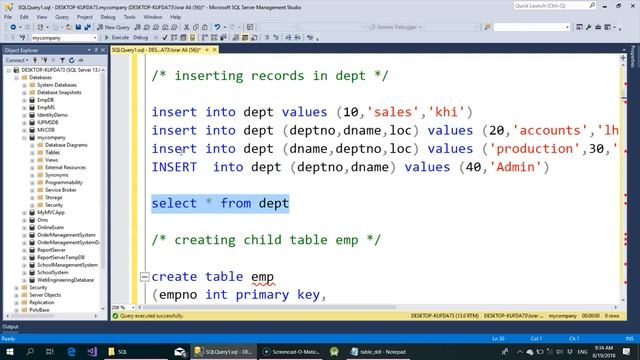This screenshot has height=360, width=640.
Task: Open the Connect dropdown in Object Explorer
Action: point(17,60)
